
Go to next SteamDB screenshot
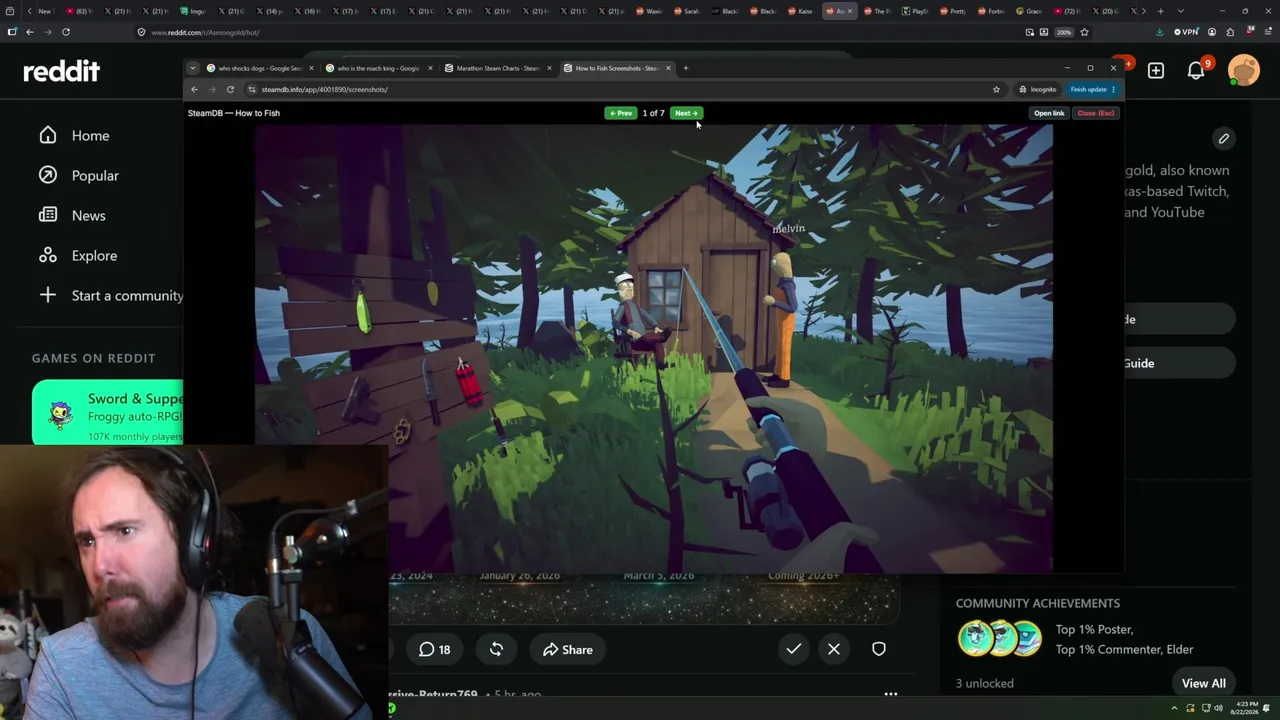tap(686, 113)
